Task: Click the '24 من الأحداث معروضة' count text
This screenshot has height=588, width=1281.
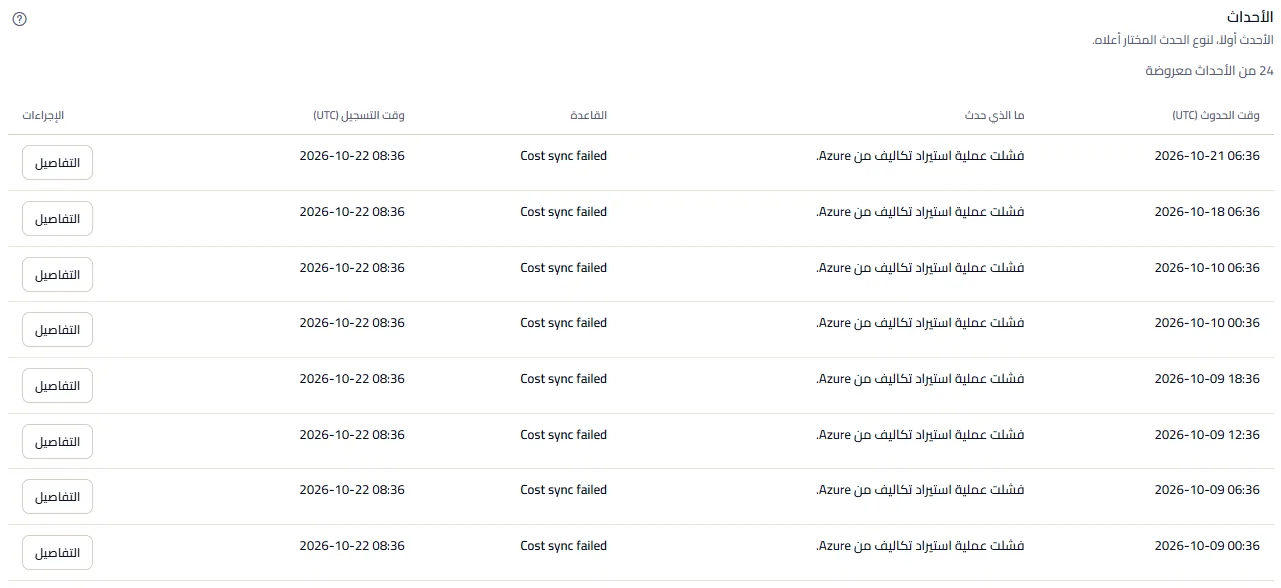Action: pos(1210,71)
